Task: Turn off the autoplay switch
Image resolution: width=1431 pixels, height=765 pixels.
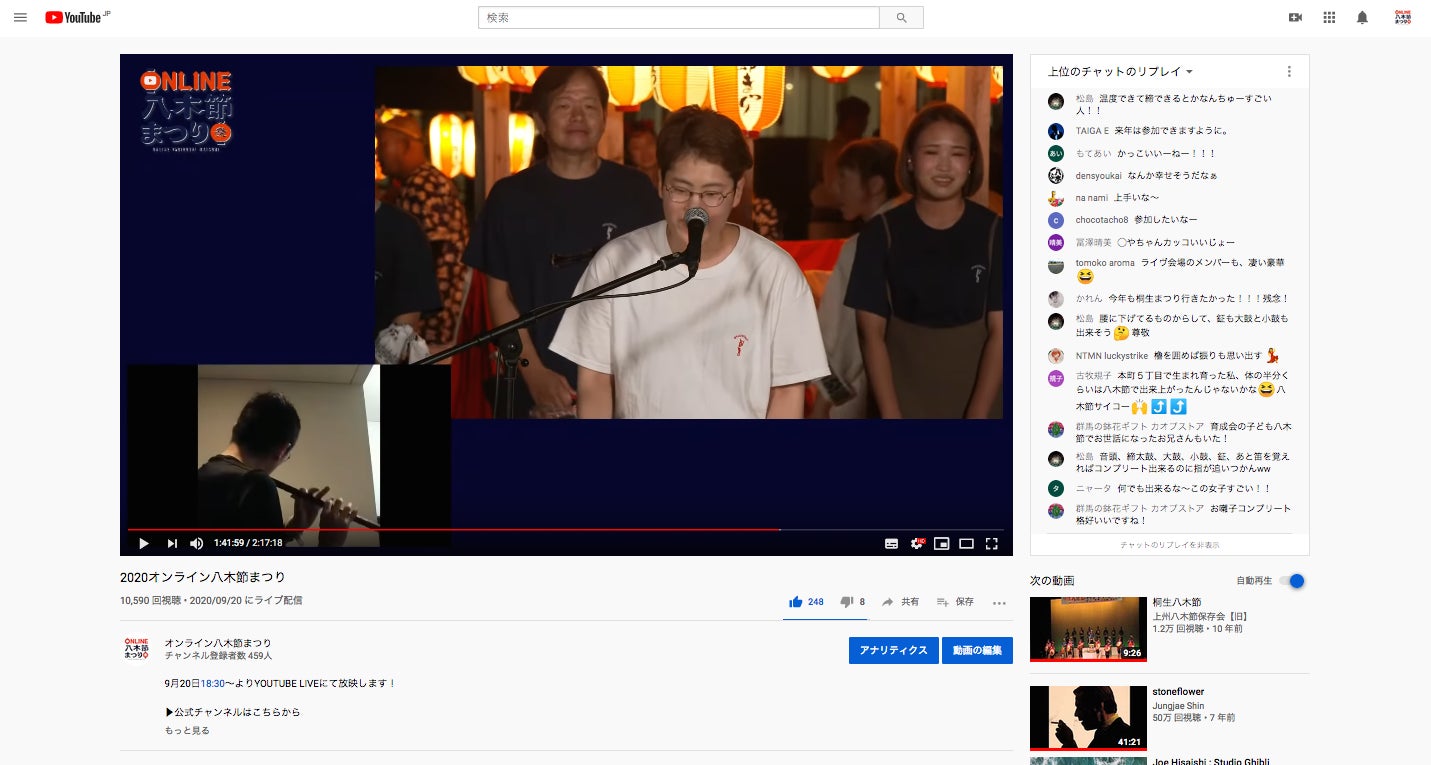Action: tap(1295, 581)
